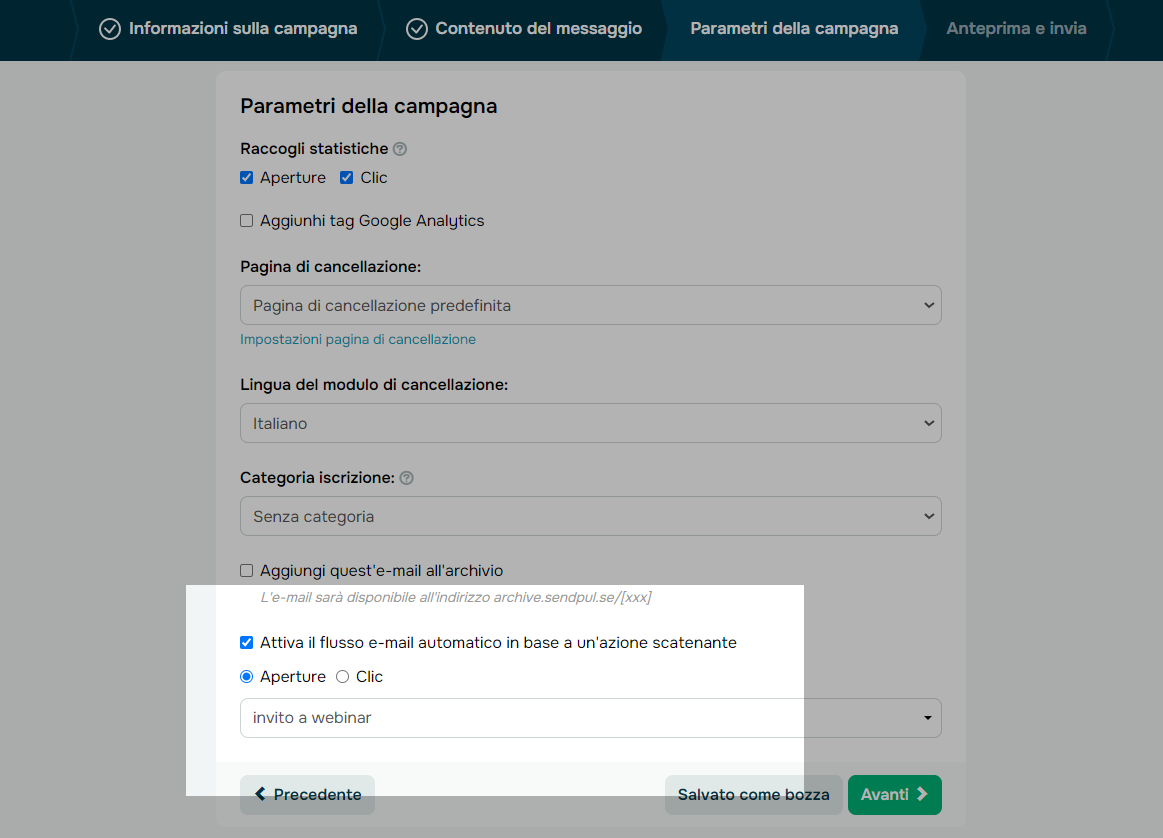This screenshot has height=838, width=1163.
Task: Uncheck the Aperture statistics checkbox
Action: point(247,178)
